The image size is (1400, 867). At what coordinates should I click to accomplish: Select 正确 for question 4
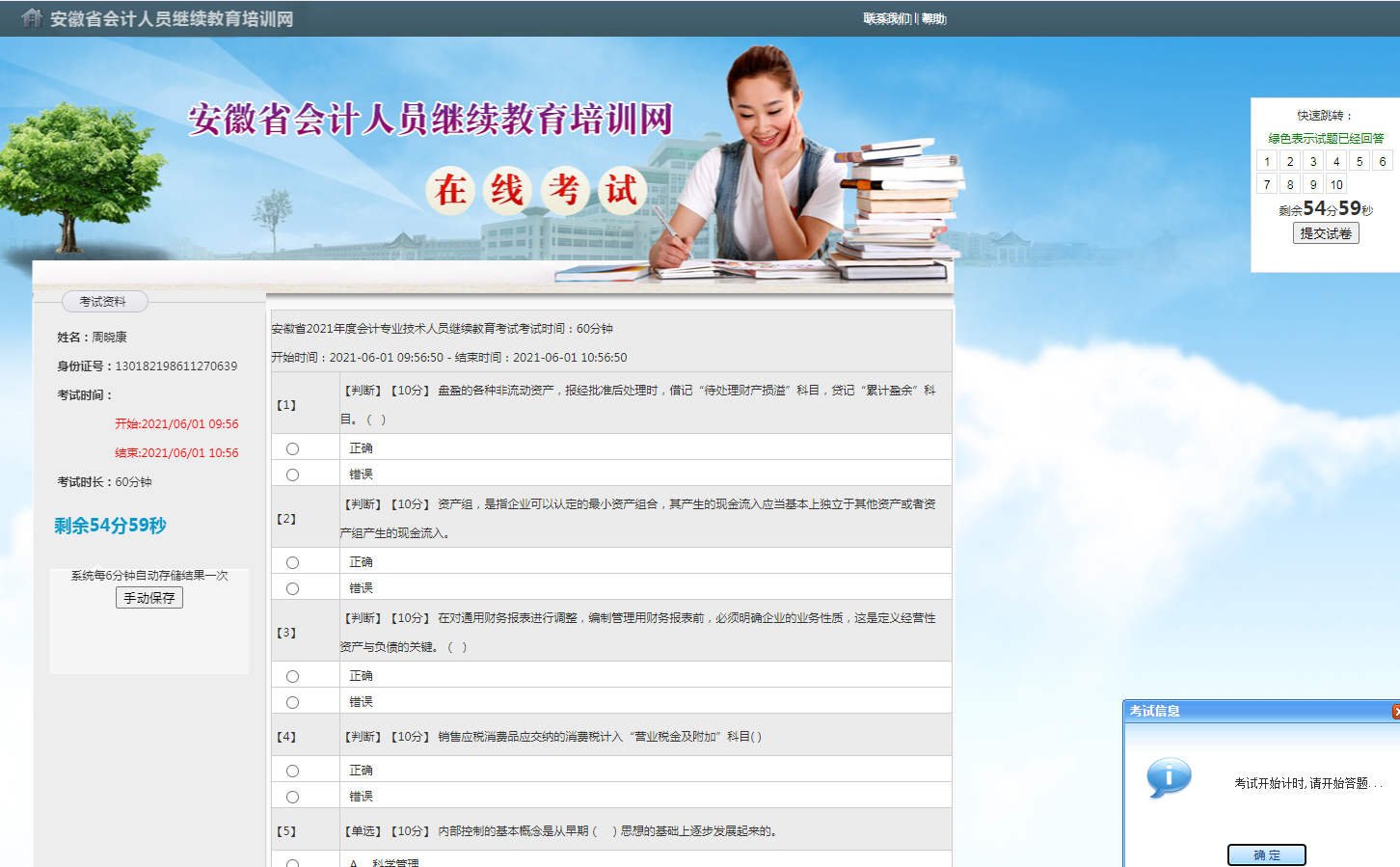pos(292,771)
